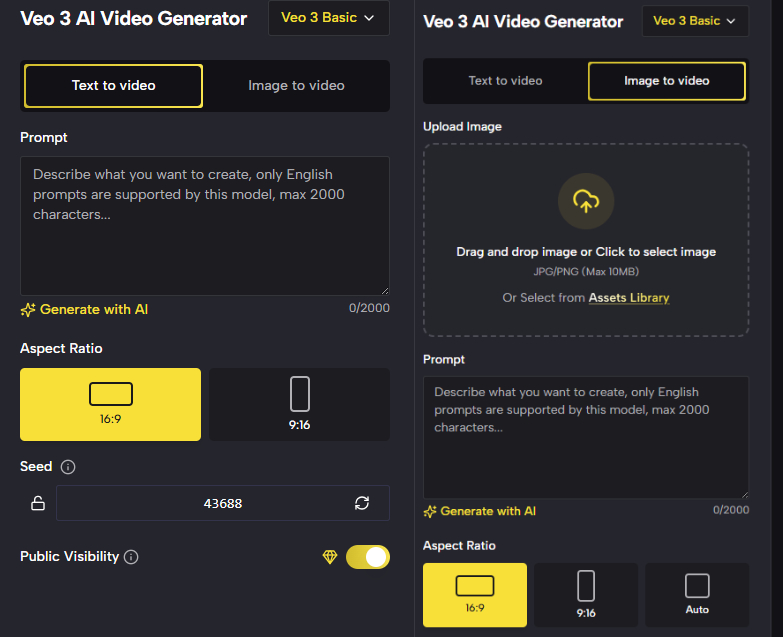The width and height of the screenshot is (783, 637).
Task: Open the Assets Library link
Action: coord(629,298)
